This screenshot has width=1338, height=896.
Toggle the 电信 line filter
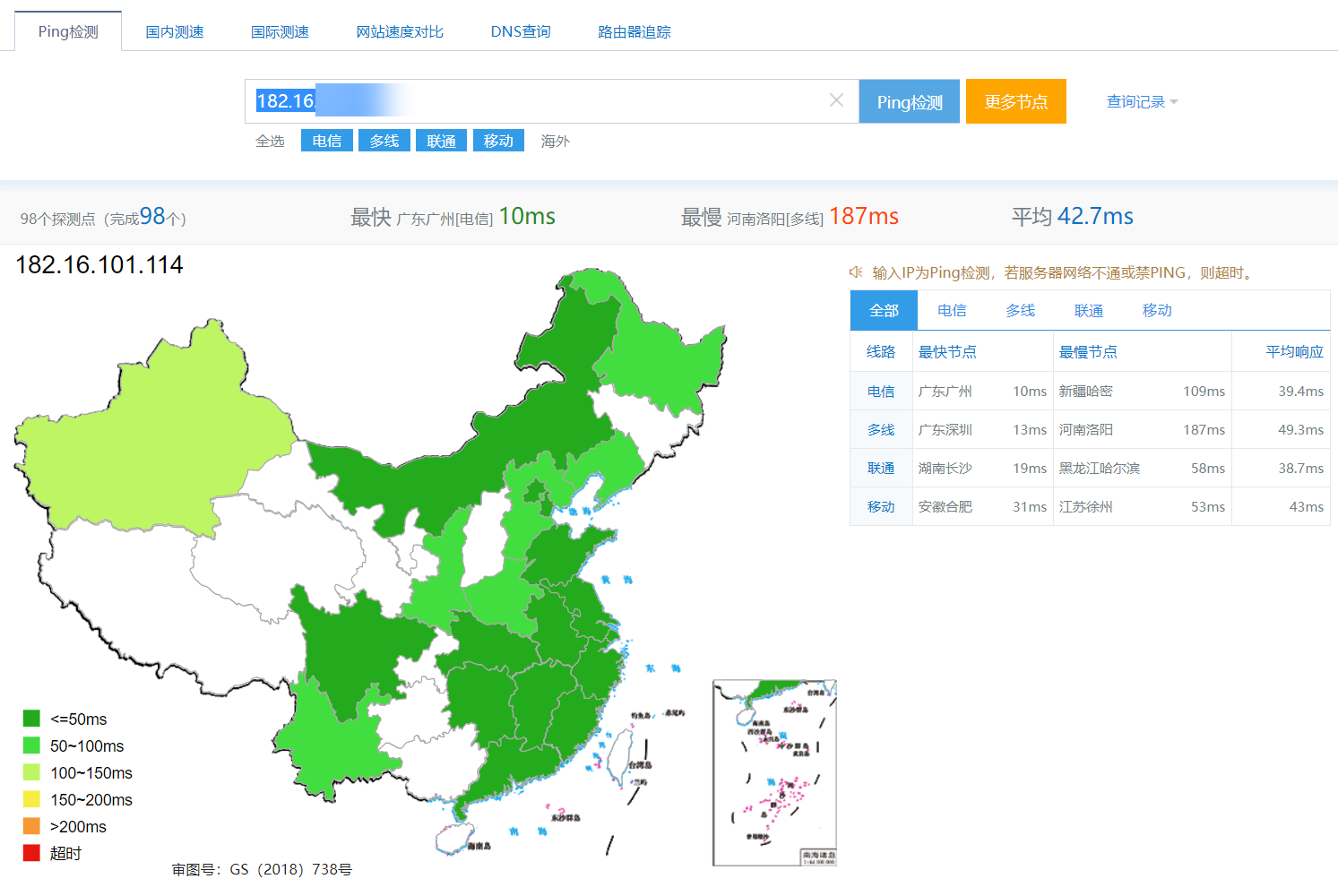[326, 141]
